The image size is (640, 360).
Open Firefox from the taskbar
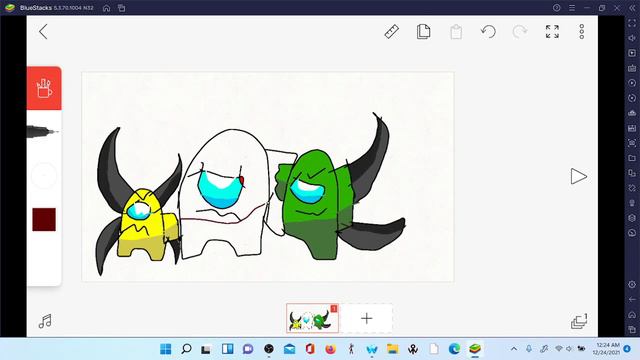pos(330,349)
